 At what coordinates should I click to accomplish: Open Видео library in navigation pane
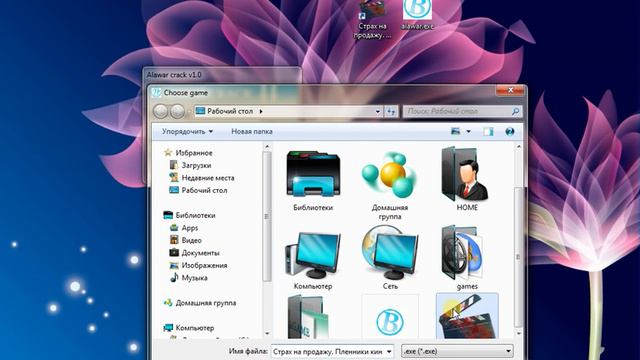coord(191,240)
